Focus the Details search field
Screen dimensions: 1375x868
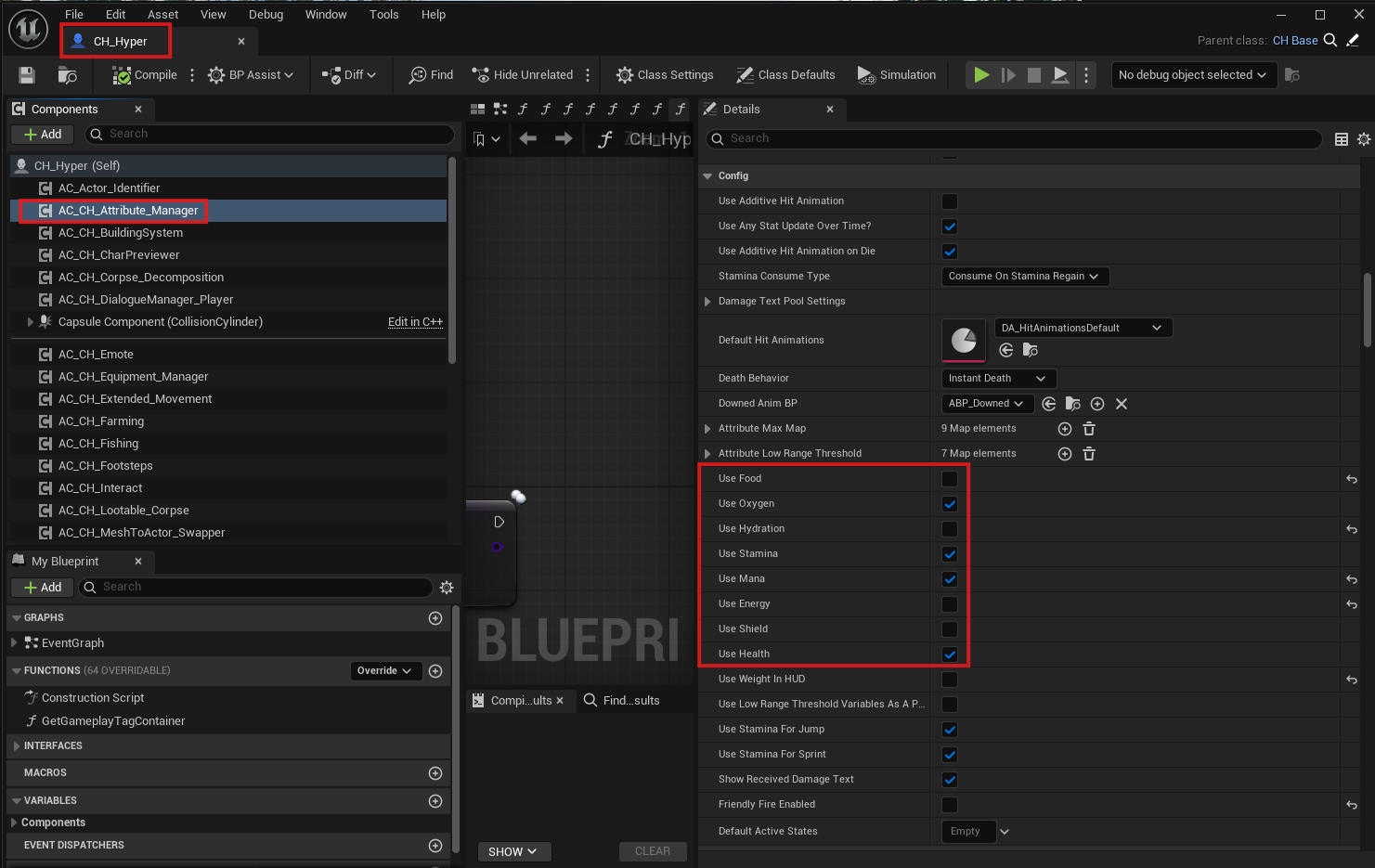click(1014, 138)
